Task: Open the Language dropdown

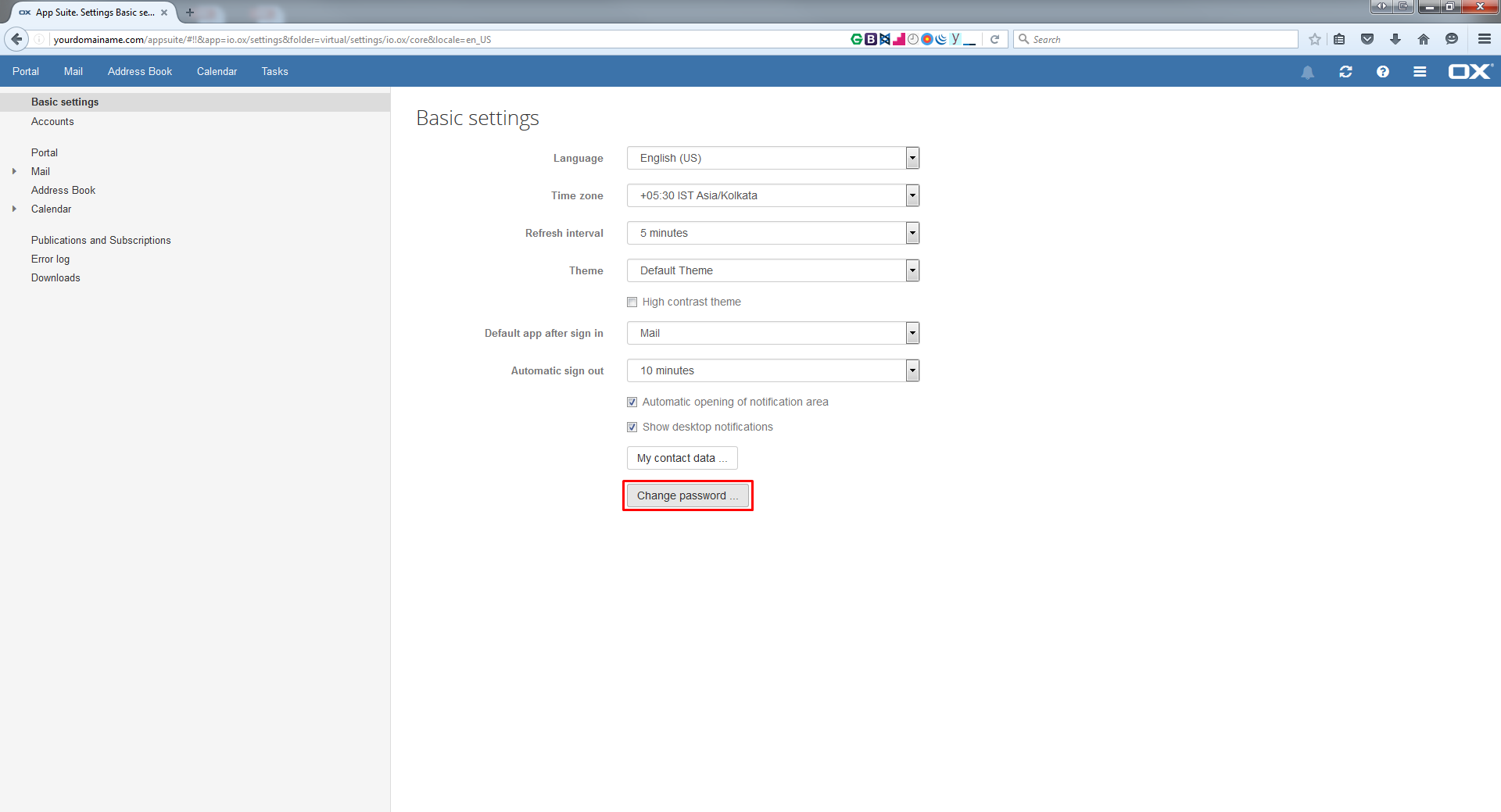Action: 773,158
